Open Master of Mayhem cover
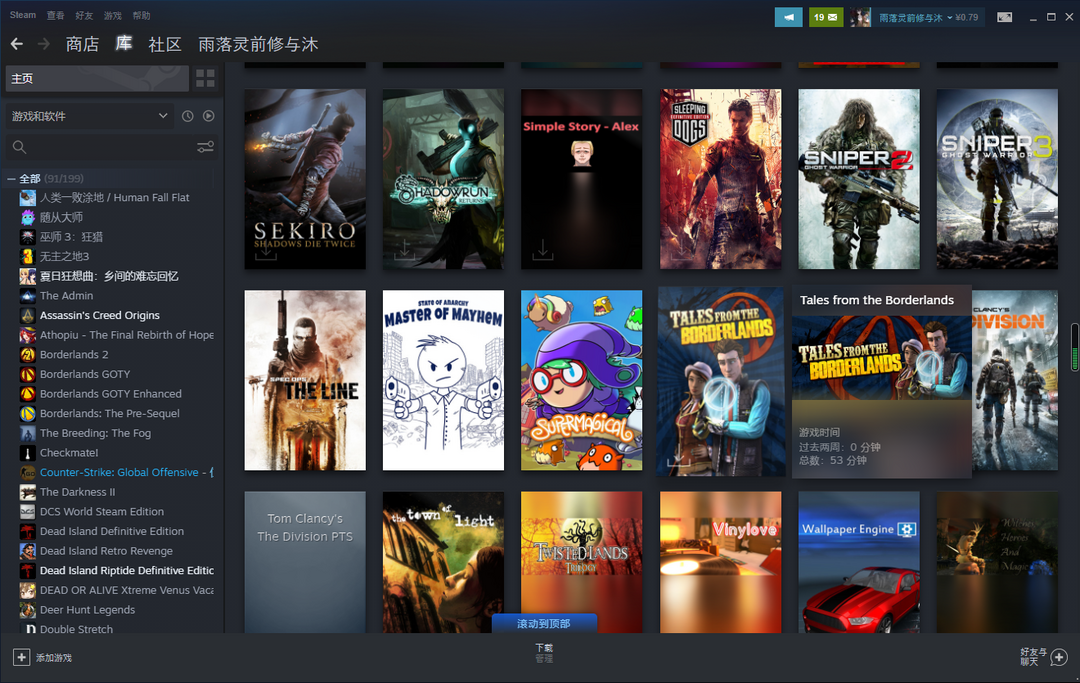The width and height of the screenshot is (1080, 683). pos(443,380)
